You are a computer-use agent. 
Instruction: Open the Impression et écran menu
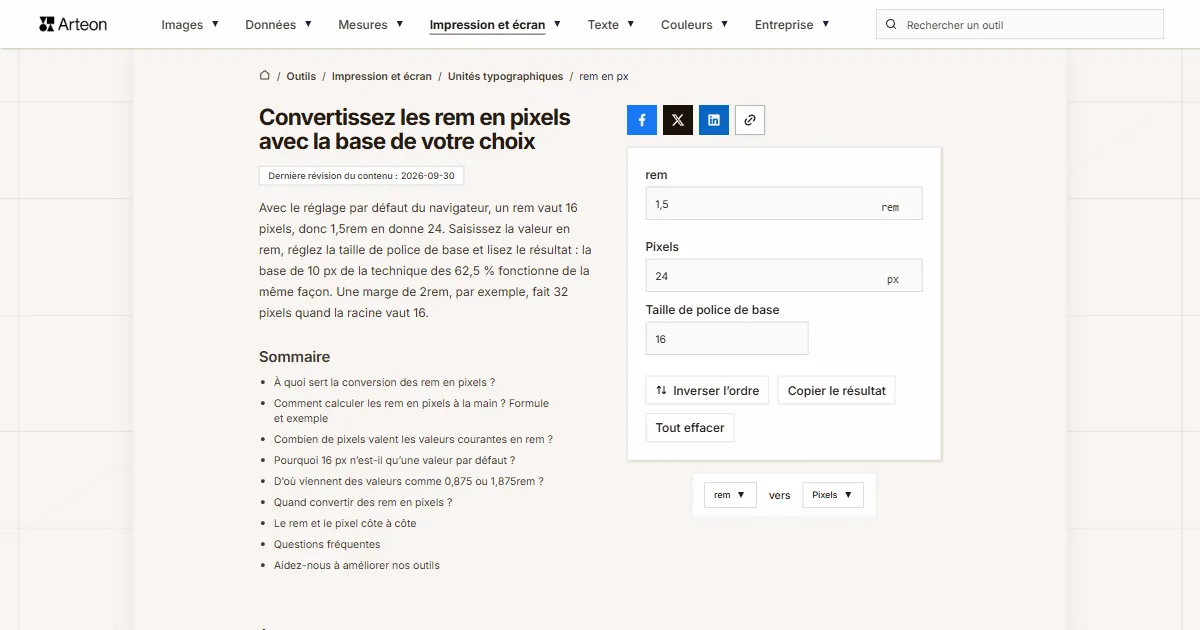coord(495,25)
